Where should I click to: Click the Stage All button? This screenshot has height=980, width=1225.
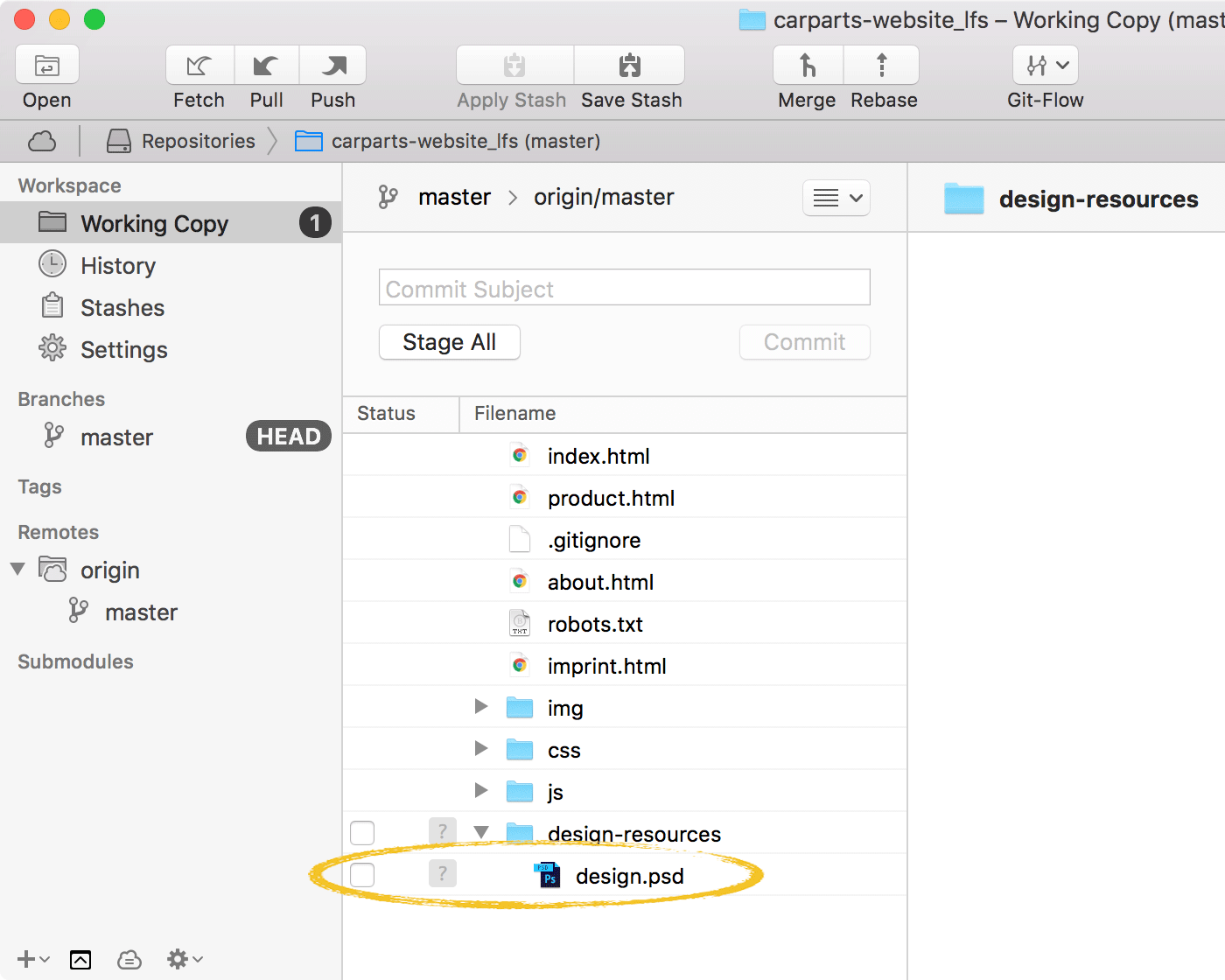click(450, 342)
